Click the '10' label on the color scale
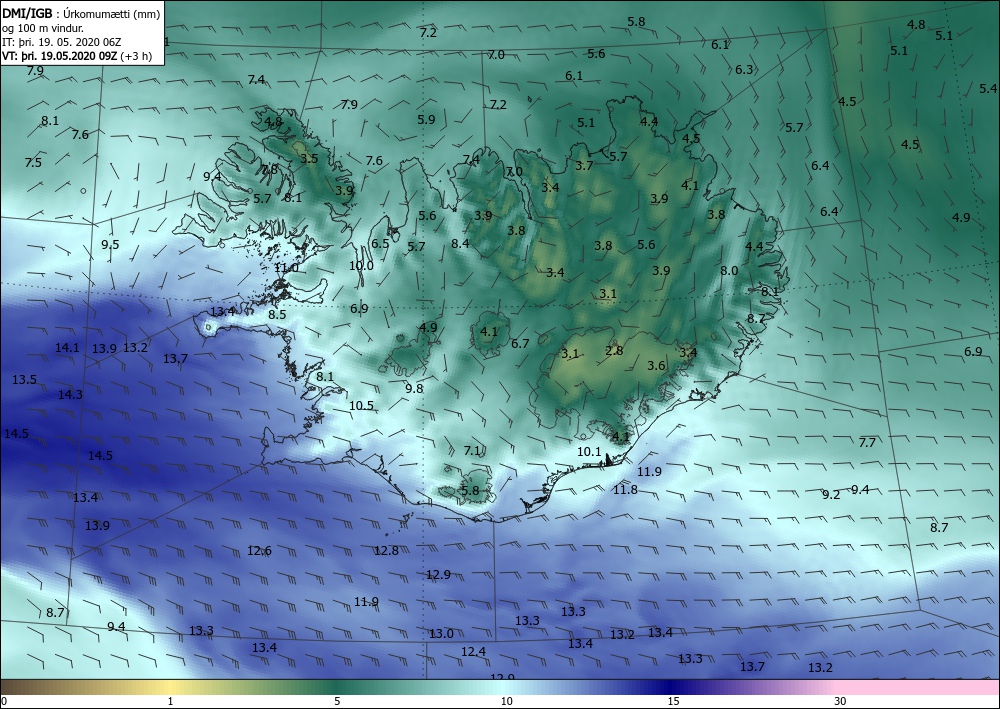The image size is (1000, 709). (x=506, y=701)
